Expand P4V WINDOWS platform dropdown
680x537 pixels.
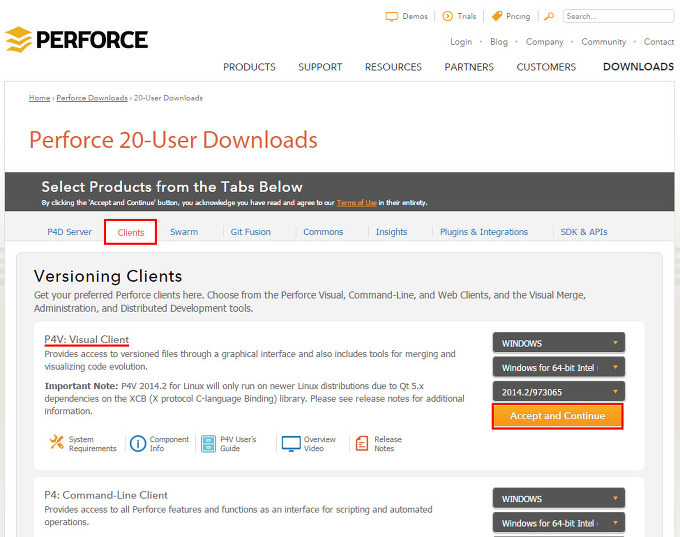(x=559, y=343)
